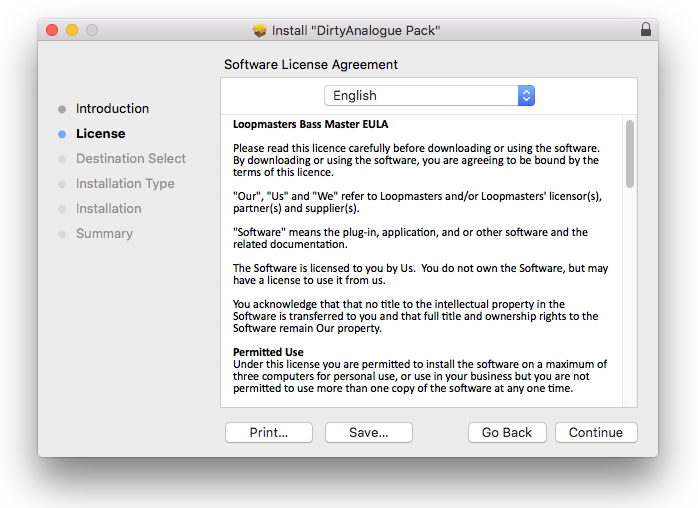Image resolution: width=698 pixels, height=508 pixels.
Task: Select the Introduction step in the sidebar
Action: 112,109
